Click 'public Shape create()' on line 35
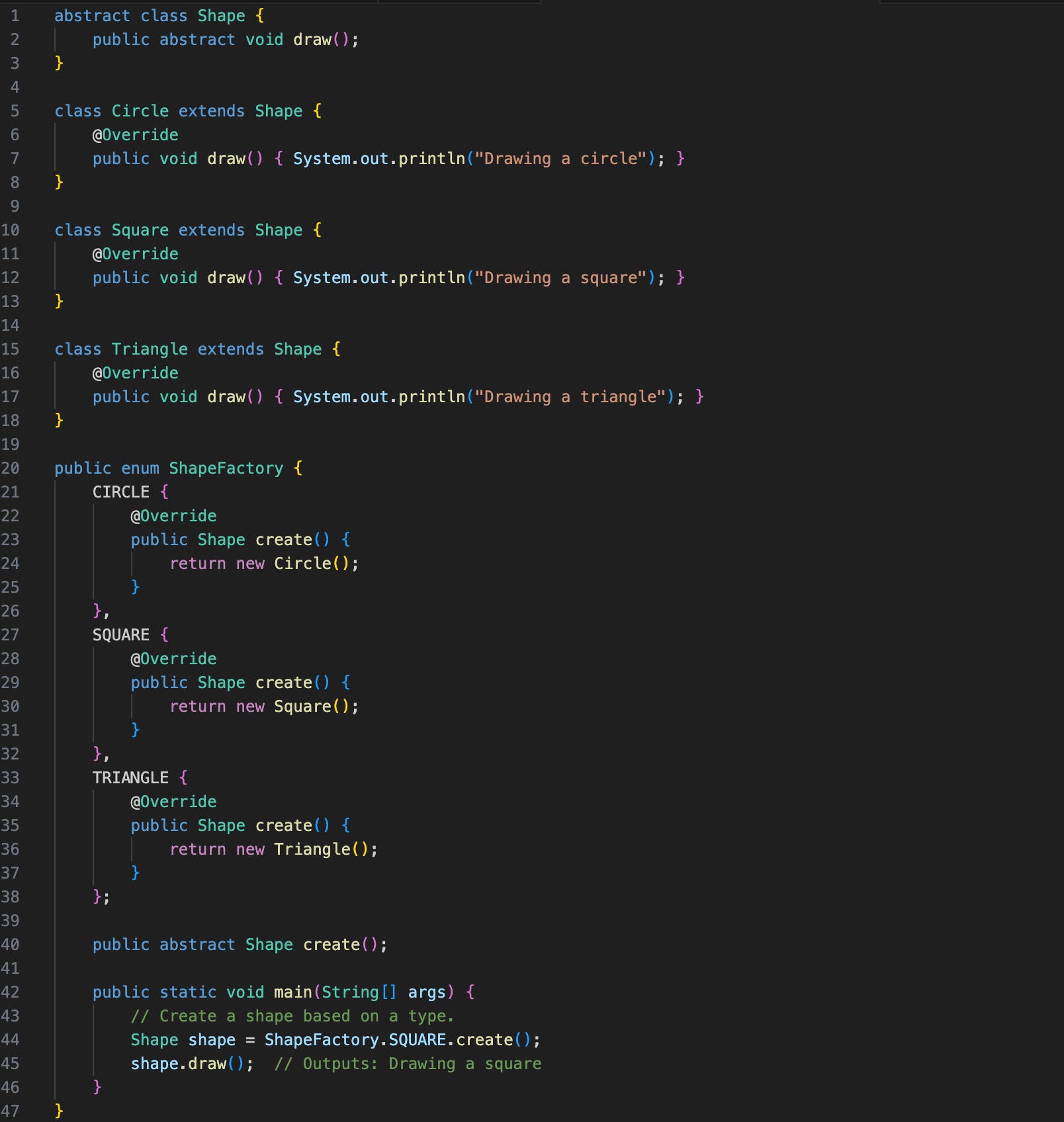This screenshot has width=1064, height=1122. click(x=230, y=826)
